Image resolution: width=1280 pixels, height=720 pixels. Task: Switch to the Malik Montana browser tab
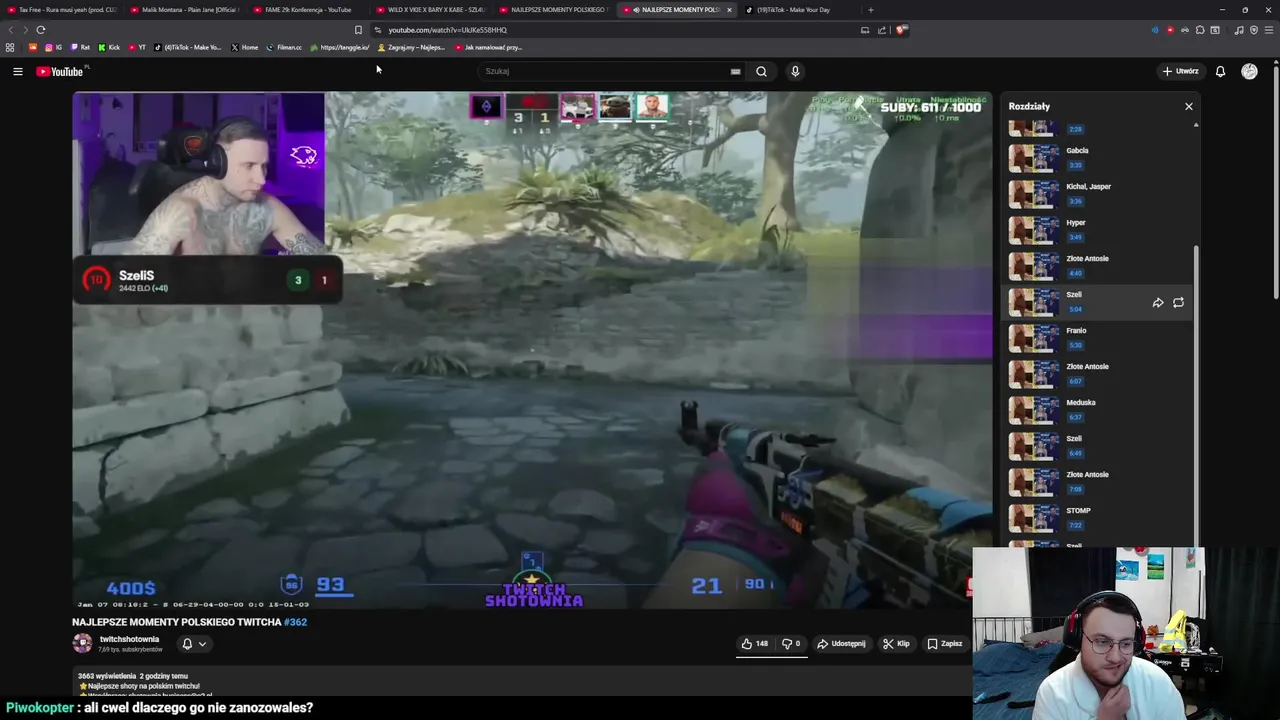pos(184,10)
